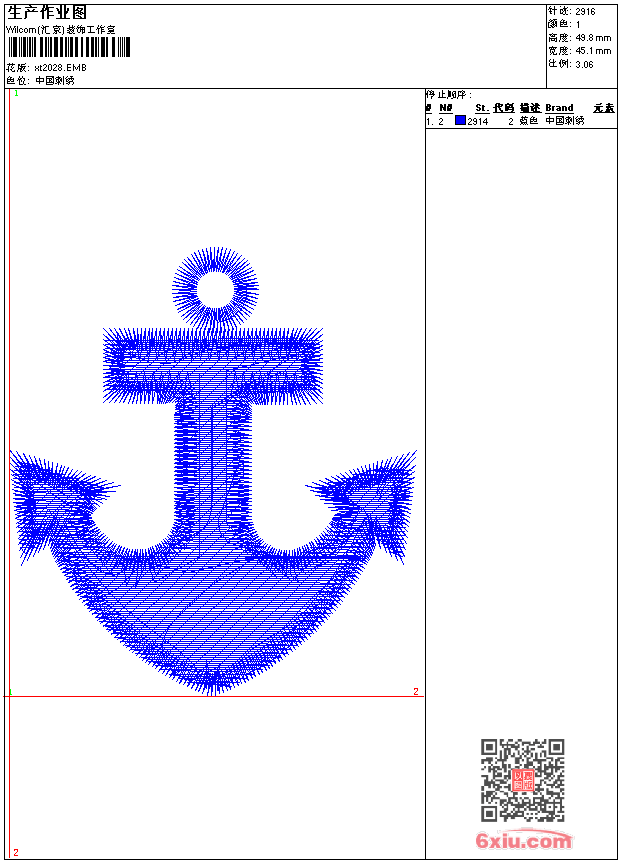Select the stitch value 2914 in row 1
The image size is (620, 860).
point(478,121)
